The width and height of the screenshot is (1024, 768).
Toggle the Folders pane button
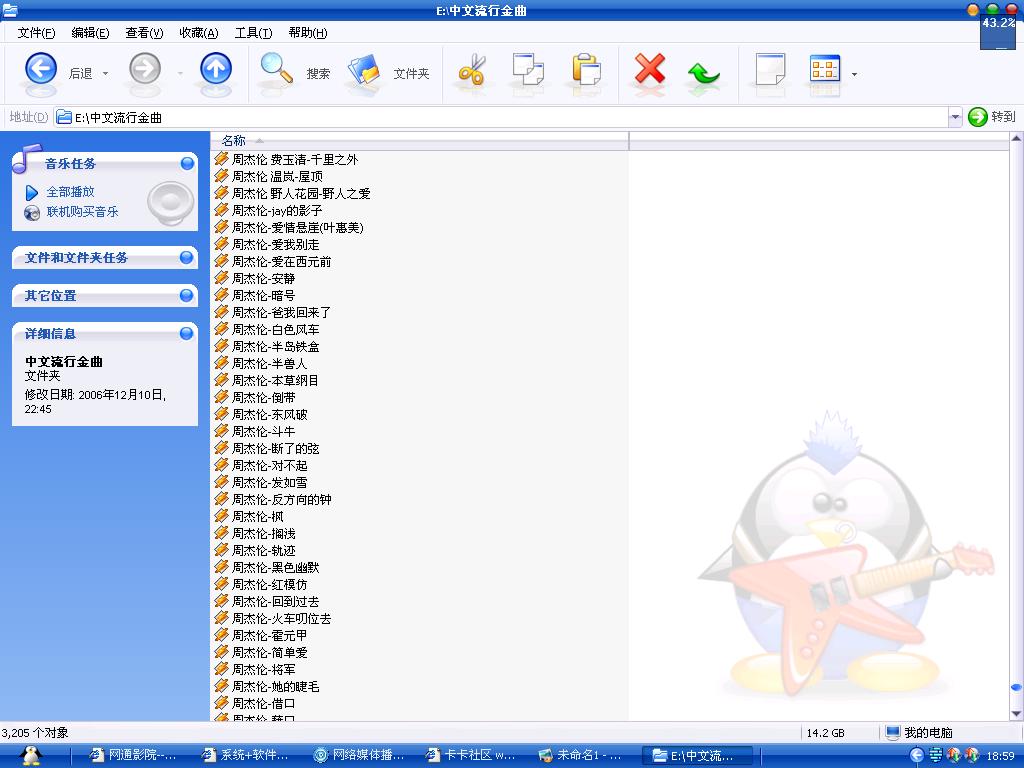(x=364, y=71)
